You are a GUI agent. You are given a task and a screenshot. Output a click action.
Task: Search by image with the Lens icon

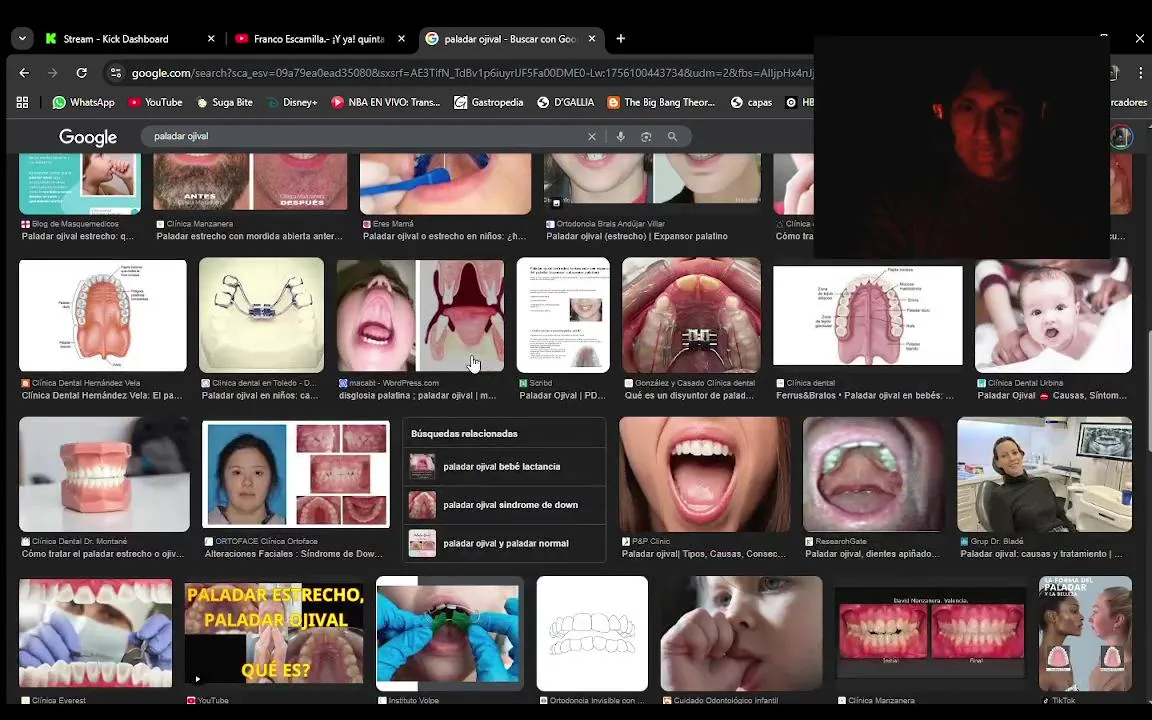(x=647, y=137)
